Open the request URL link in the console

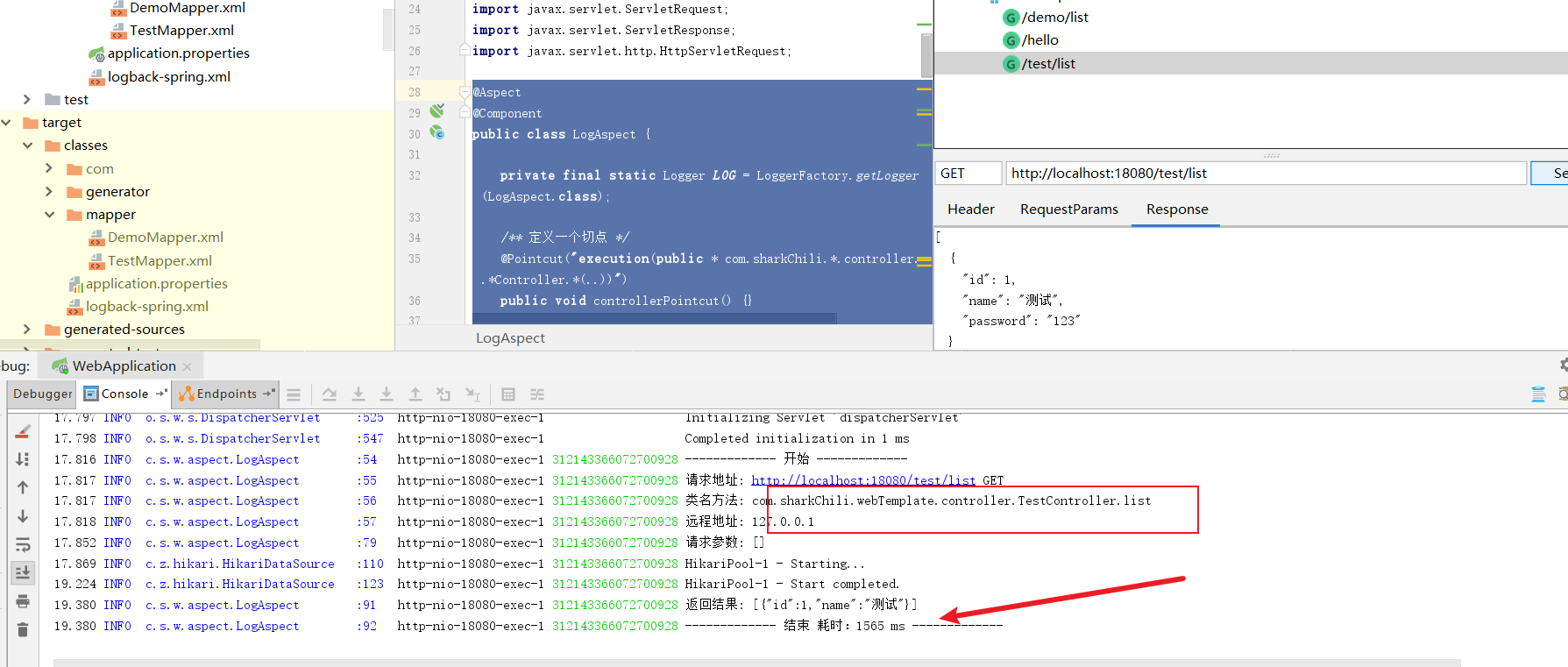point(862,480)
